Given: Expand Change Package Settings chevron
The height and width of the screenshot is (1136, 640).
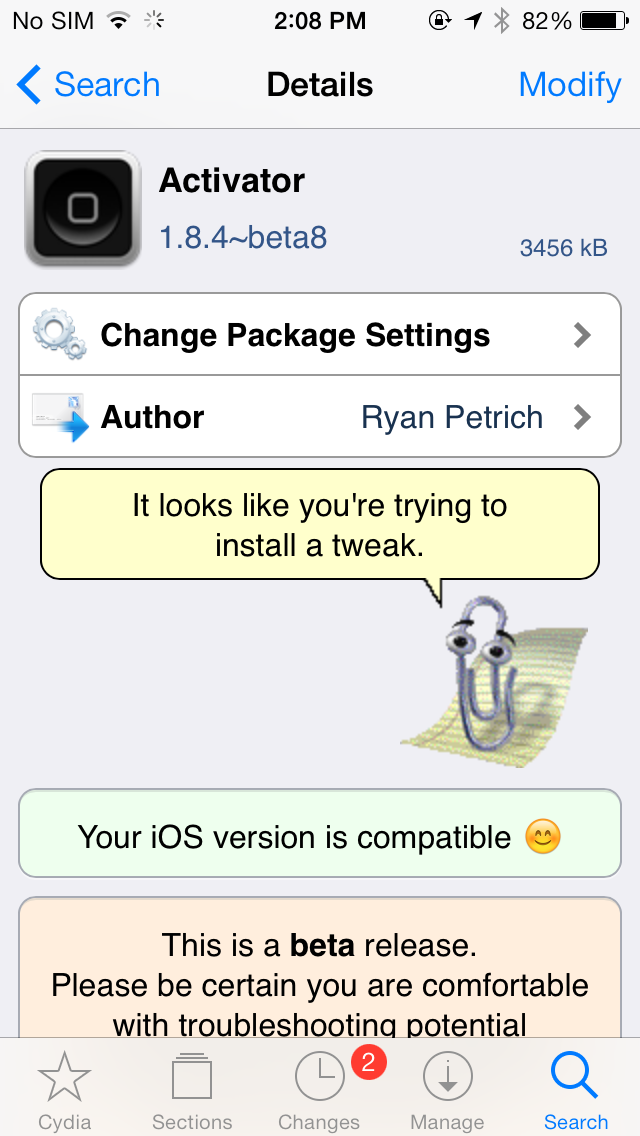Looking at the screenshot, I should pos(582,335).
